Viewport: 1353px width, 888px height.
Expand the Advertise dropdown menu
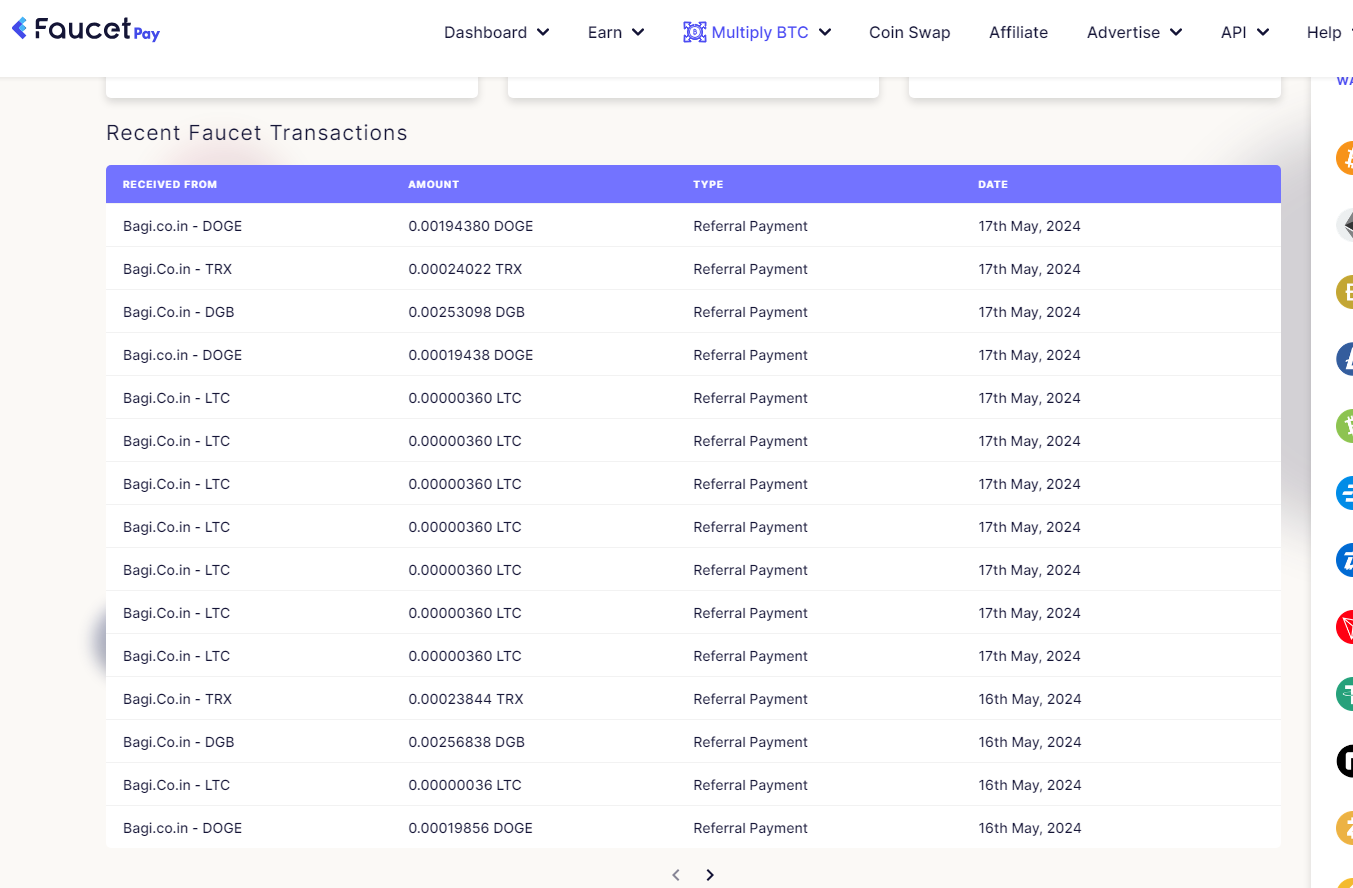click(1135, 32)
